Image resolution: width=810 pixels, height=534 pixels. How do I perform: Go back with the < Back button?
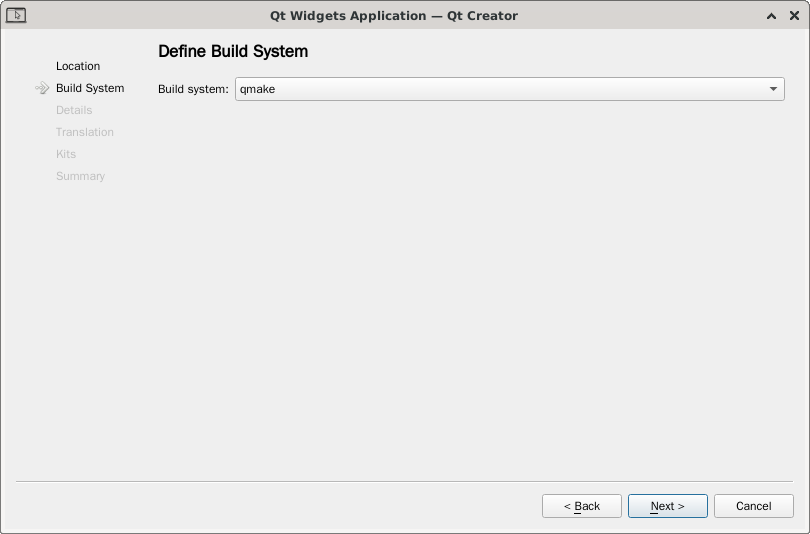(582, 506)
